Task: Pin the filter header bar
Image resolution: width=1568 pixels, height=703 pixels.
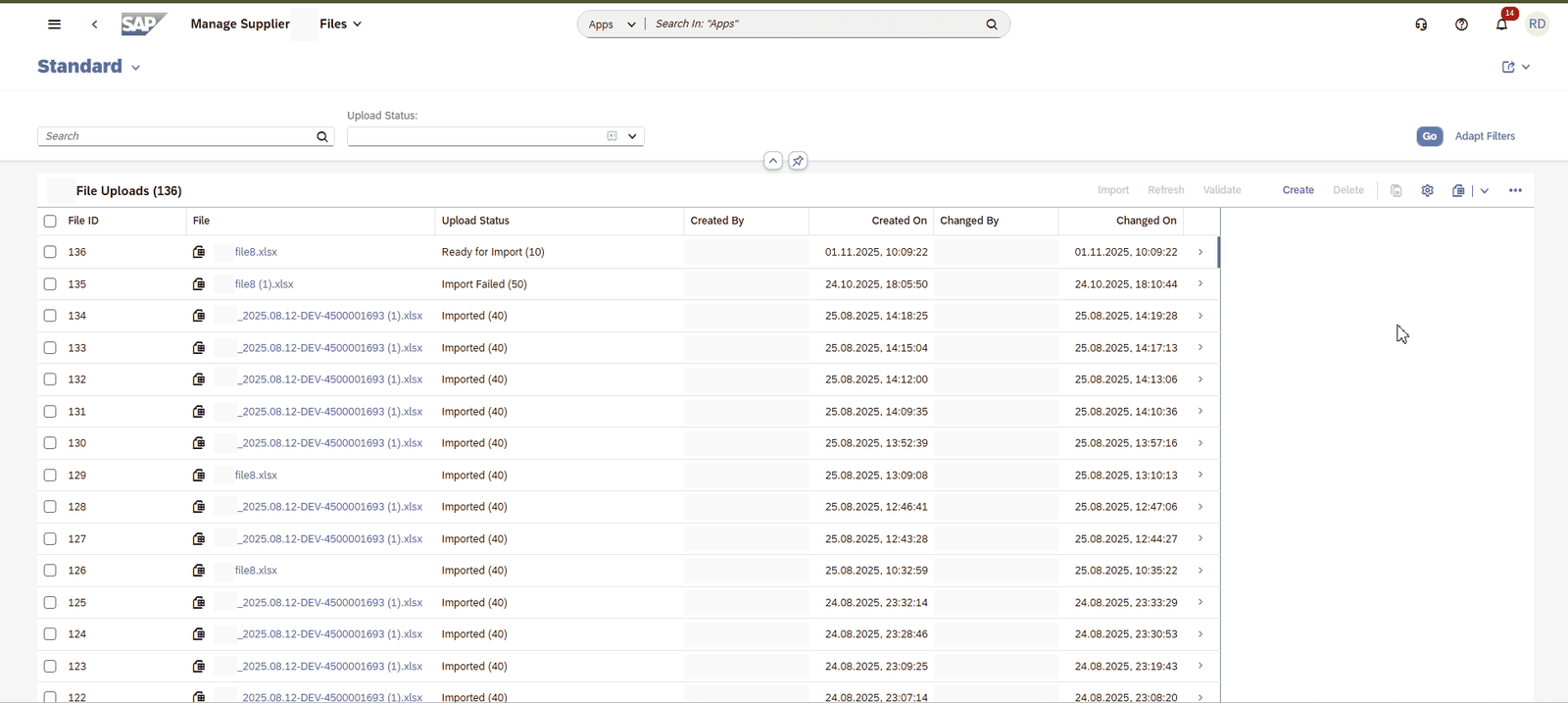Action: tap(798, 161)
